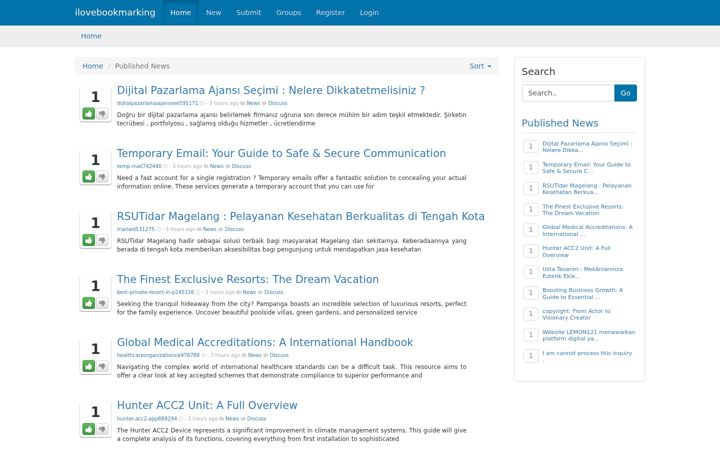Upvote the Dijital Pazarlama Ajansı Seçimi post
The image size is (720, 450).
(89, 113)
